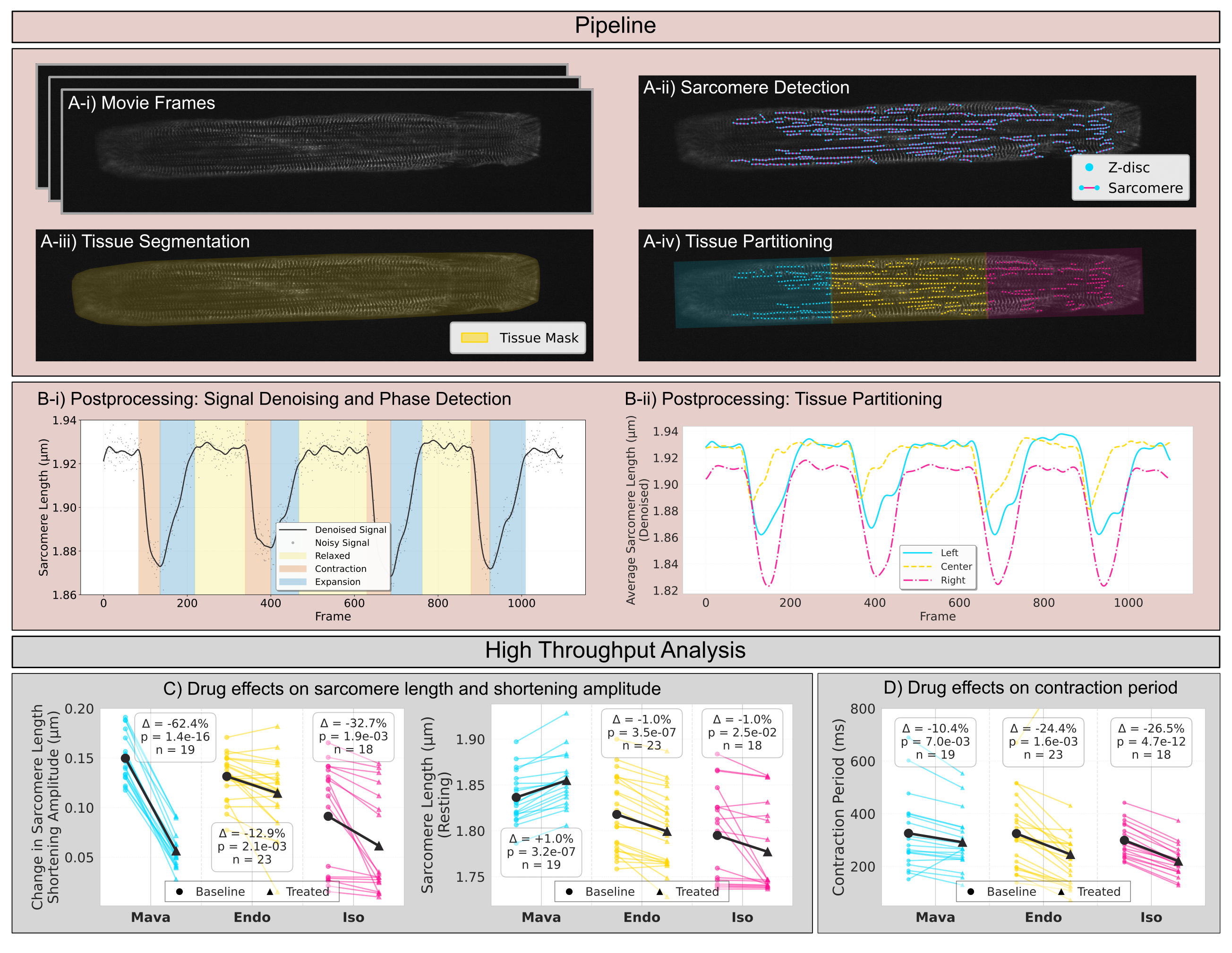Click the Contraction legend color patch
Image resolution: width=1232 pixels, height=953 pixels.
coord(293,569)
